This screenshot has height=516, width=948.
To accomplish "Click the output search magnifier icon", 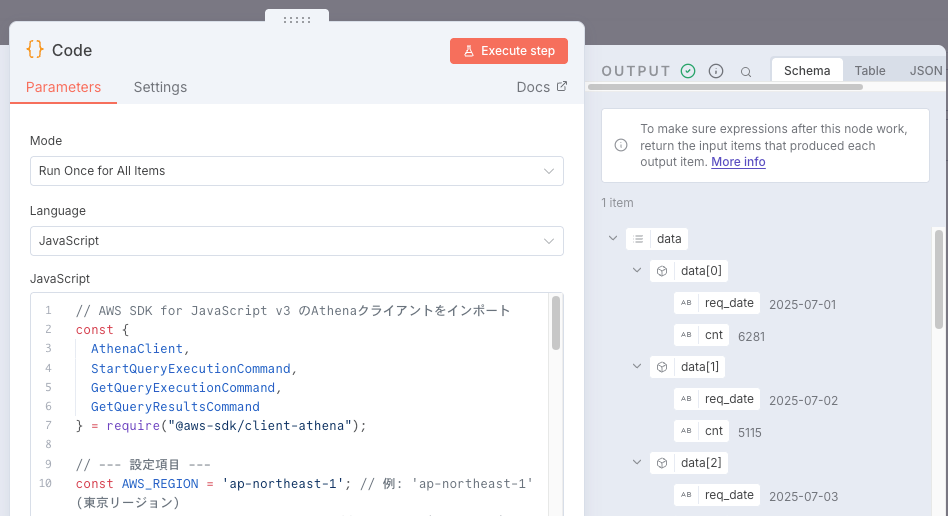I will coord(746,72).
